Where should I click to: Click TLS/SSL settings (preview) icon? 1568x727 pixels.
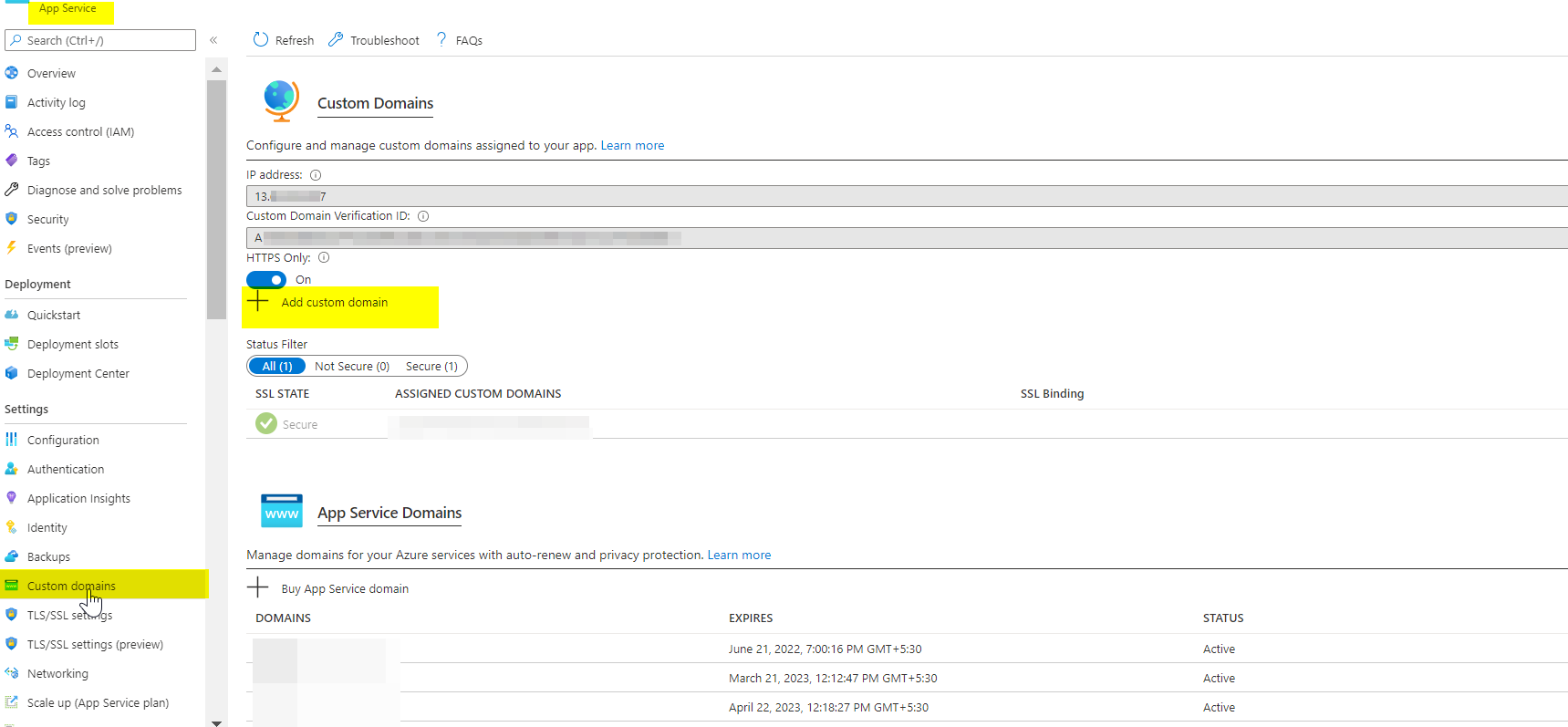pyautogui.click(x=12, y=644)
